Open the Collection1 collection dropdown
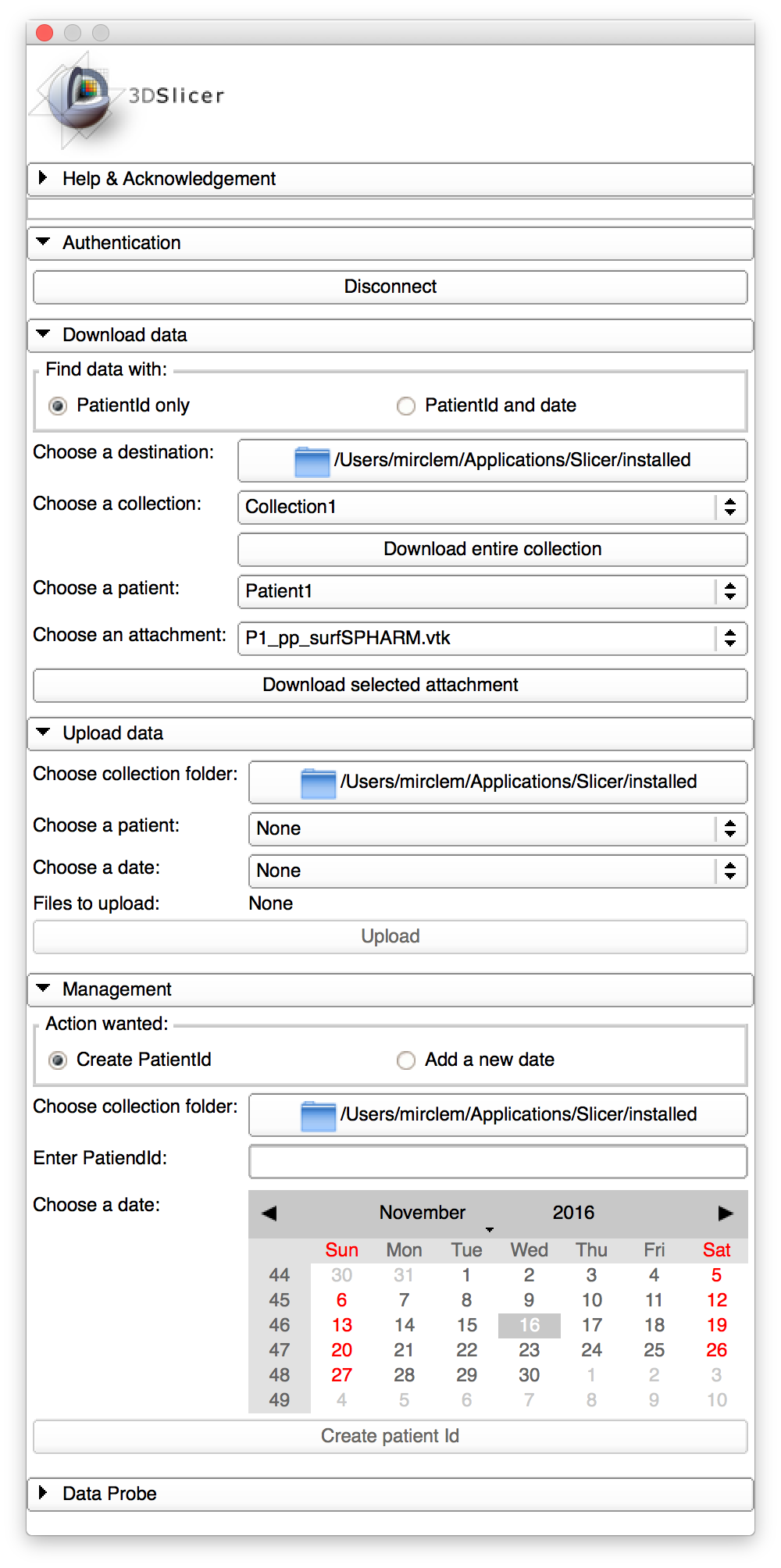This screenshot has width=781, height=1568. 492,507
